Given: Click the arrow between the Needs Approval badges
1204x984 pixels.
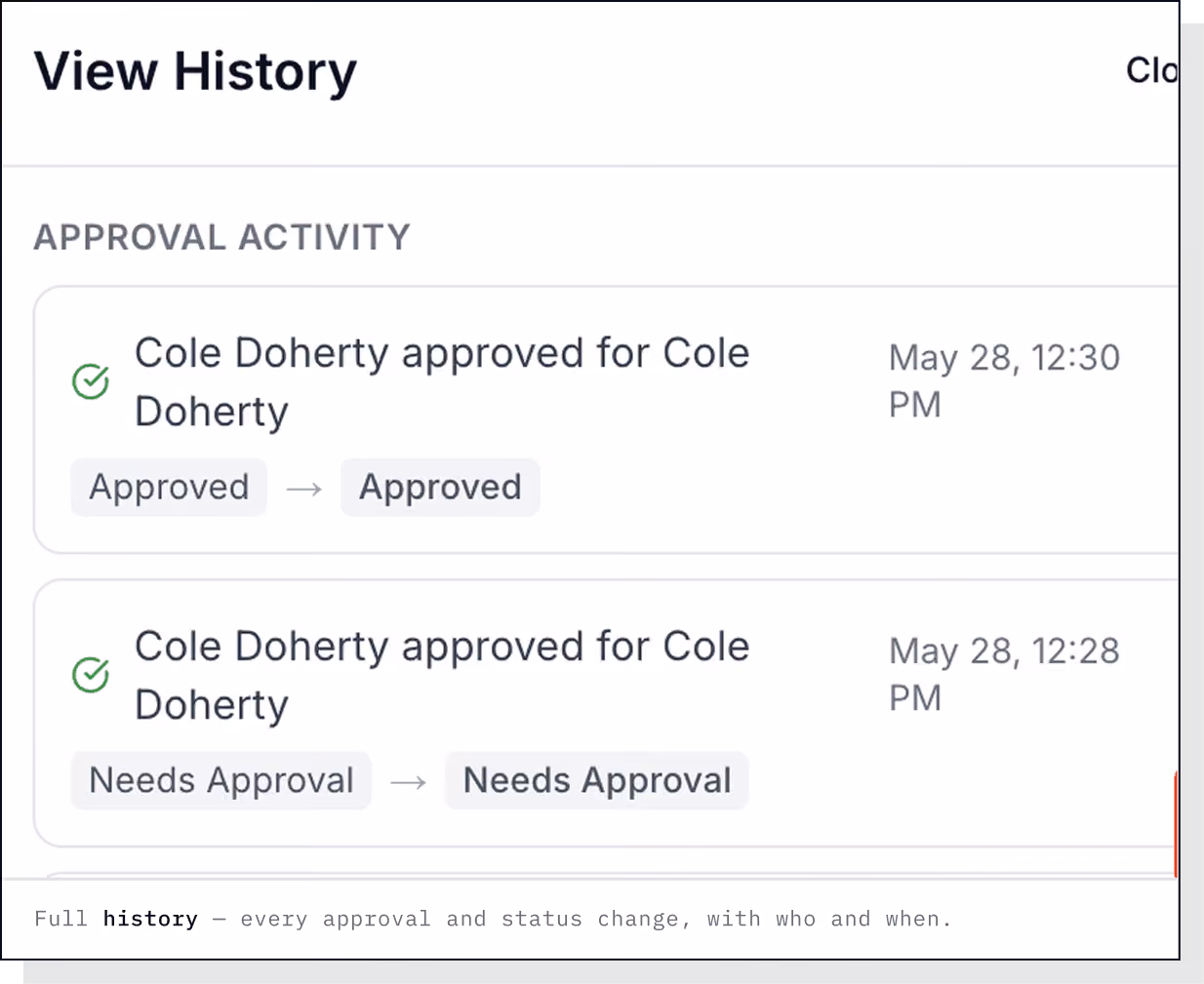Looking at the screenshot, I should (408, 782).
